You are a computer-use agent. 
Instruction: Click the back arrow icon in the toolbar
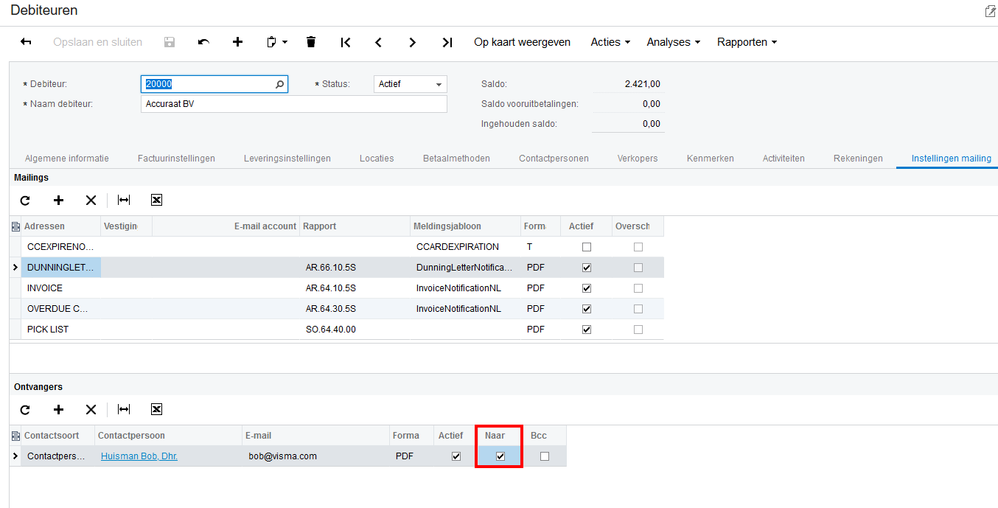click(x=26, y=42)
